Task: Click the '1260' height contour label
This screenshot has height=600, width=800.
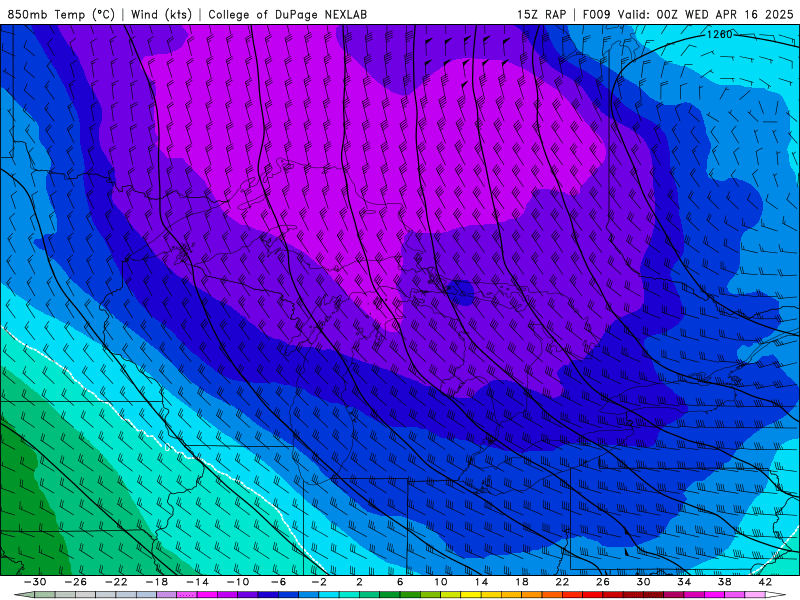Action: pyautogui.click(x=719, y=34)
